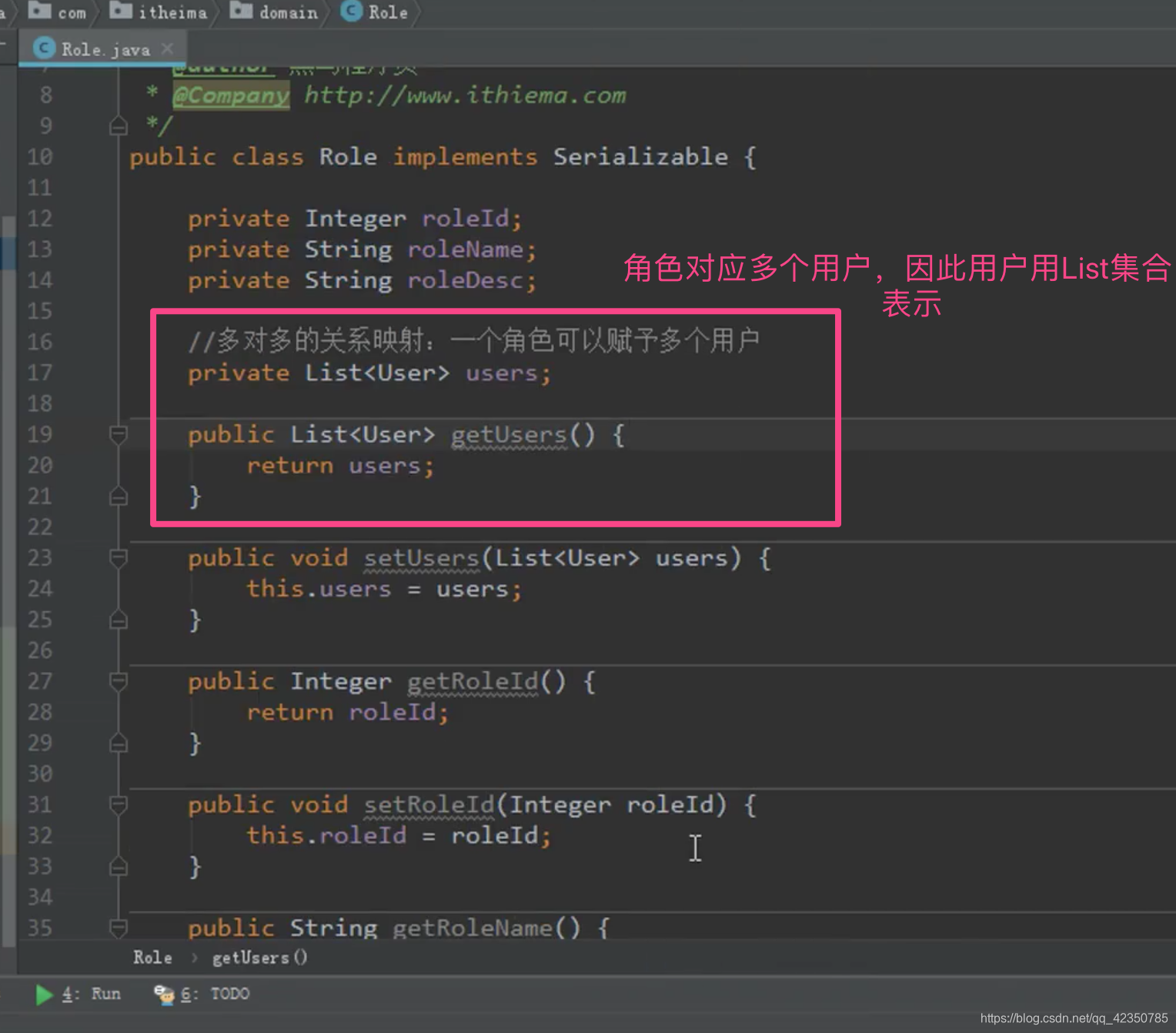Click the roleId field declaration
The width and height of the screenshot is (1176, 1033).
tap(465, 219)
